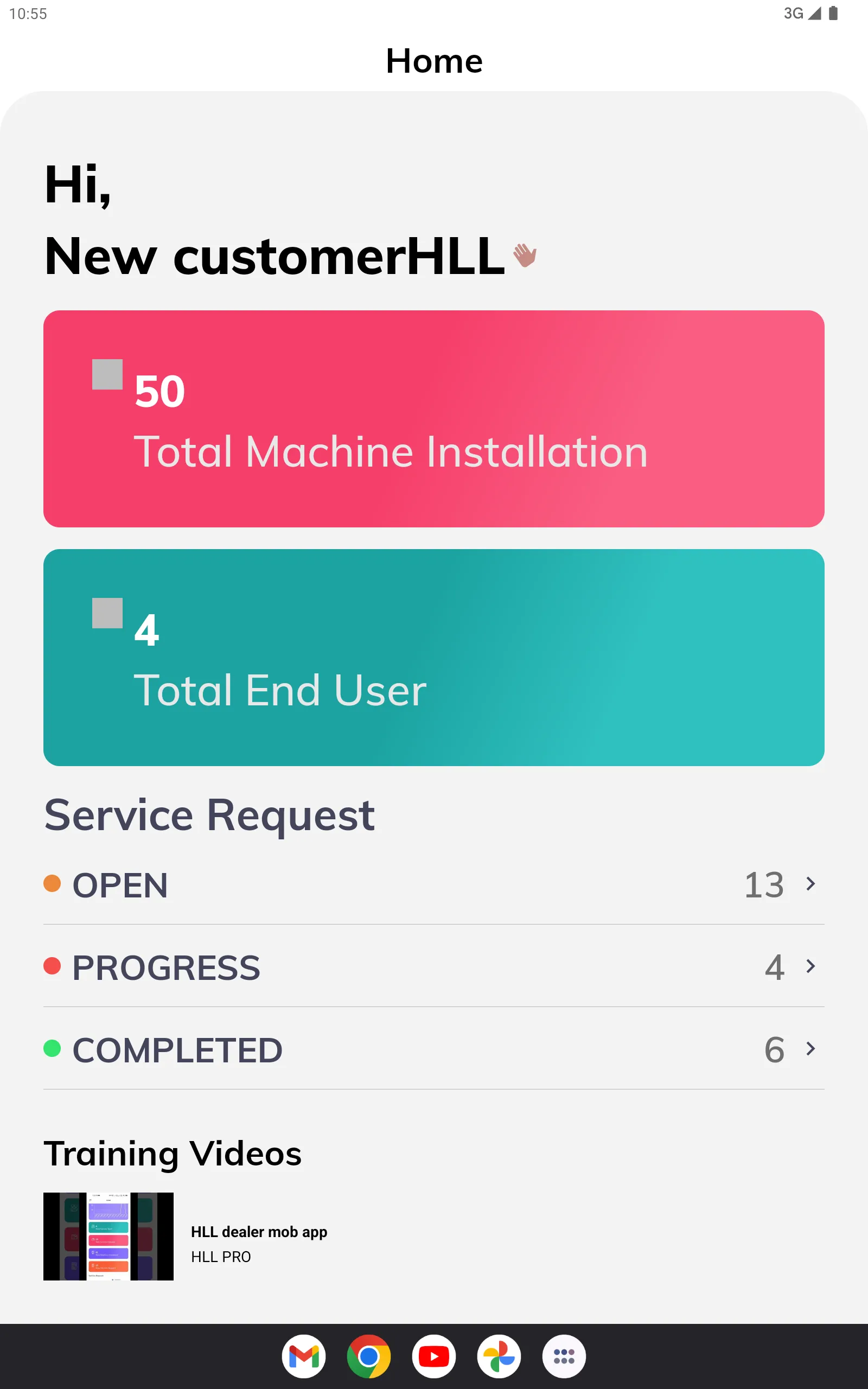Tap the red PROGRESS status dot
868x1389 pixels.
(52, 966)
